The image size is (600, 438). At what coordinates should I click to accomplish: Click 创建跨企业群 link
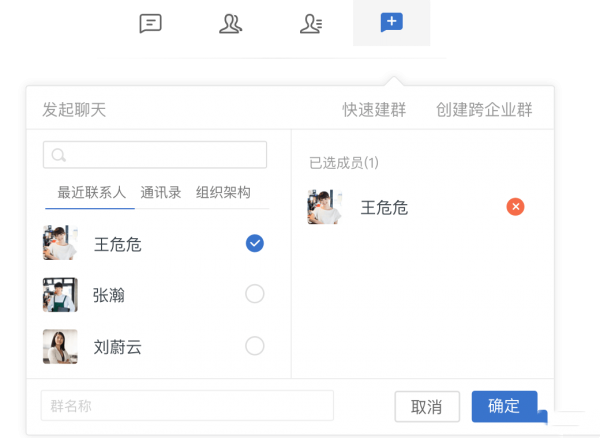pyautogui.click(x=484, y=110)
